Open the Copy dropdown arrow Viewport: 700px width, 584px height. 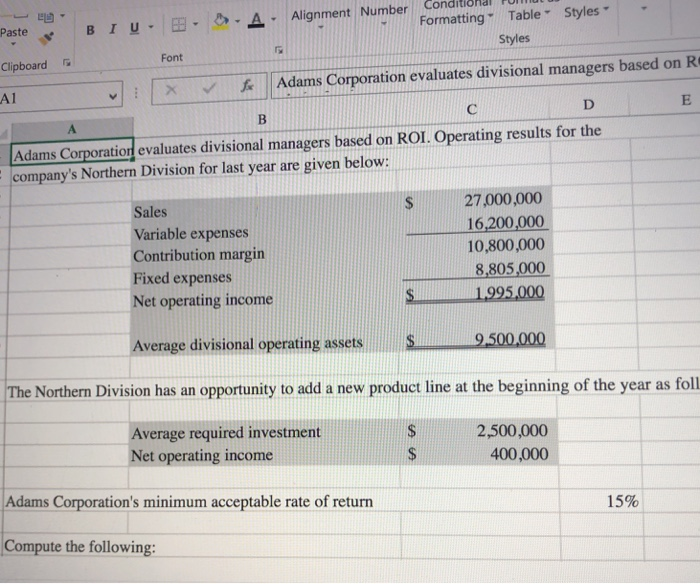[x=62, y=16]
